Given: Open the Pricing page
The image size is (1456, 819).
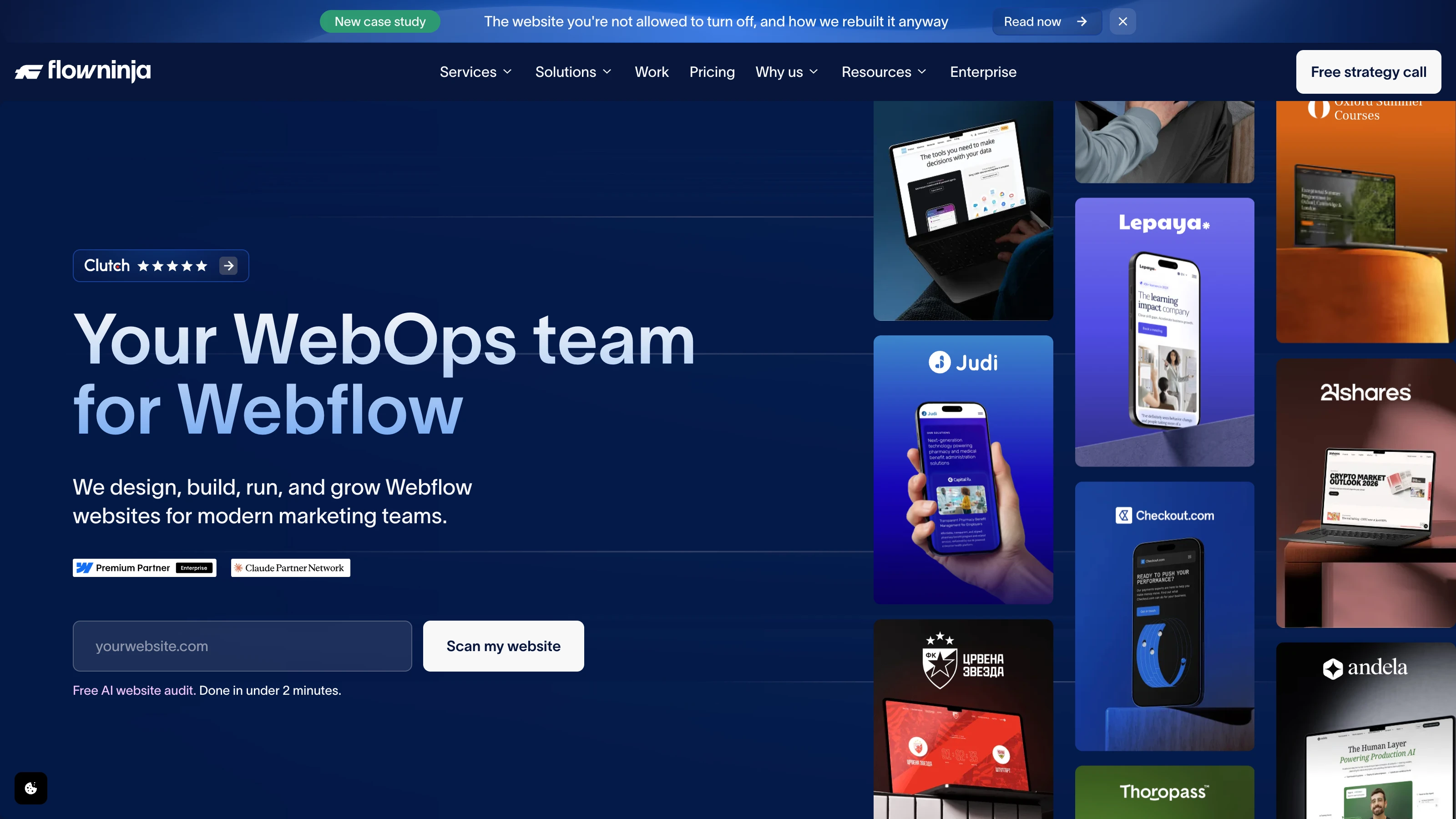Looking at the screenshot, I should (x=712, y=72).
